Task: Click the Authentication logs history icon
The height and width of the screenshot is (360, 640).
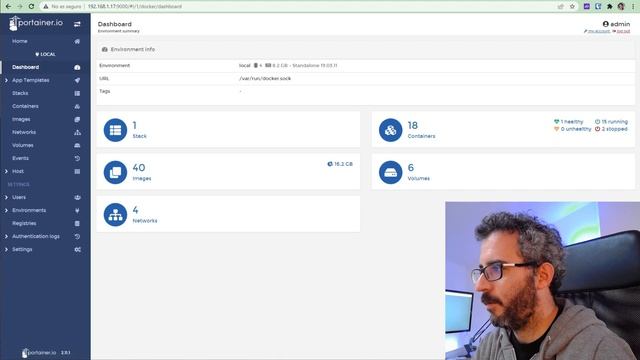Action: coord(77,237)
